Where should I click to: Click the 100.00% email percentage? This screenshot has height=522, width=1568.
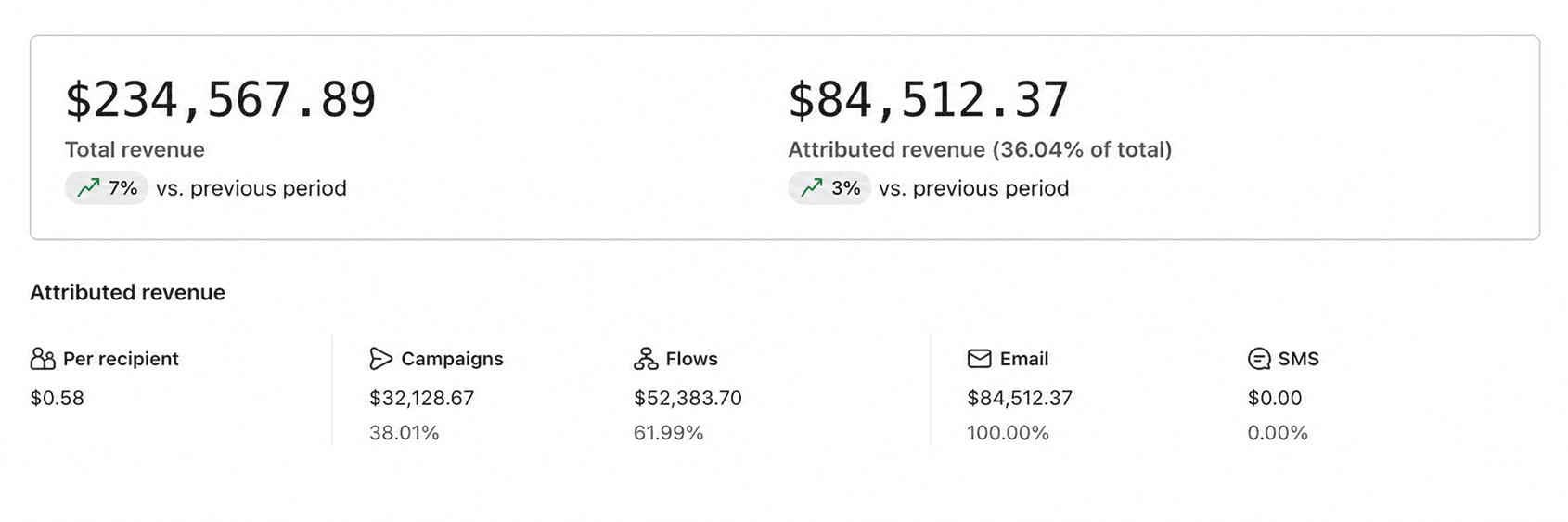[1008, 433]
